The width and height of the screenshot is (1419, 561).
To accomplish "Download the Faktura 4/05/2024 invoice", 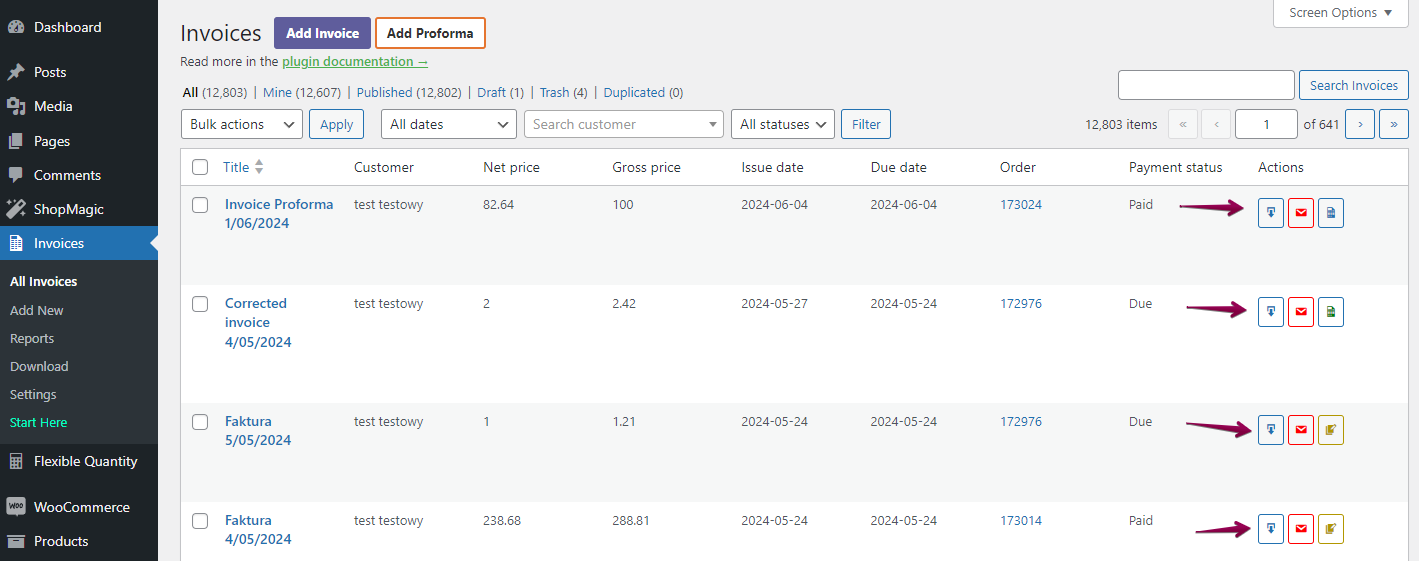I will click(1270, 529).
